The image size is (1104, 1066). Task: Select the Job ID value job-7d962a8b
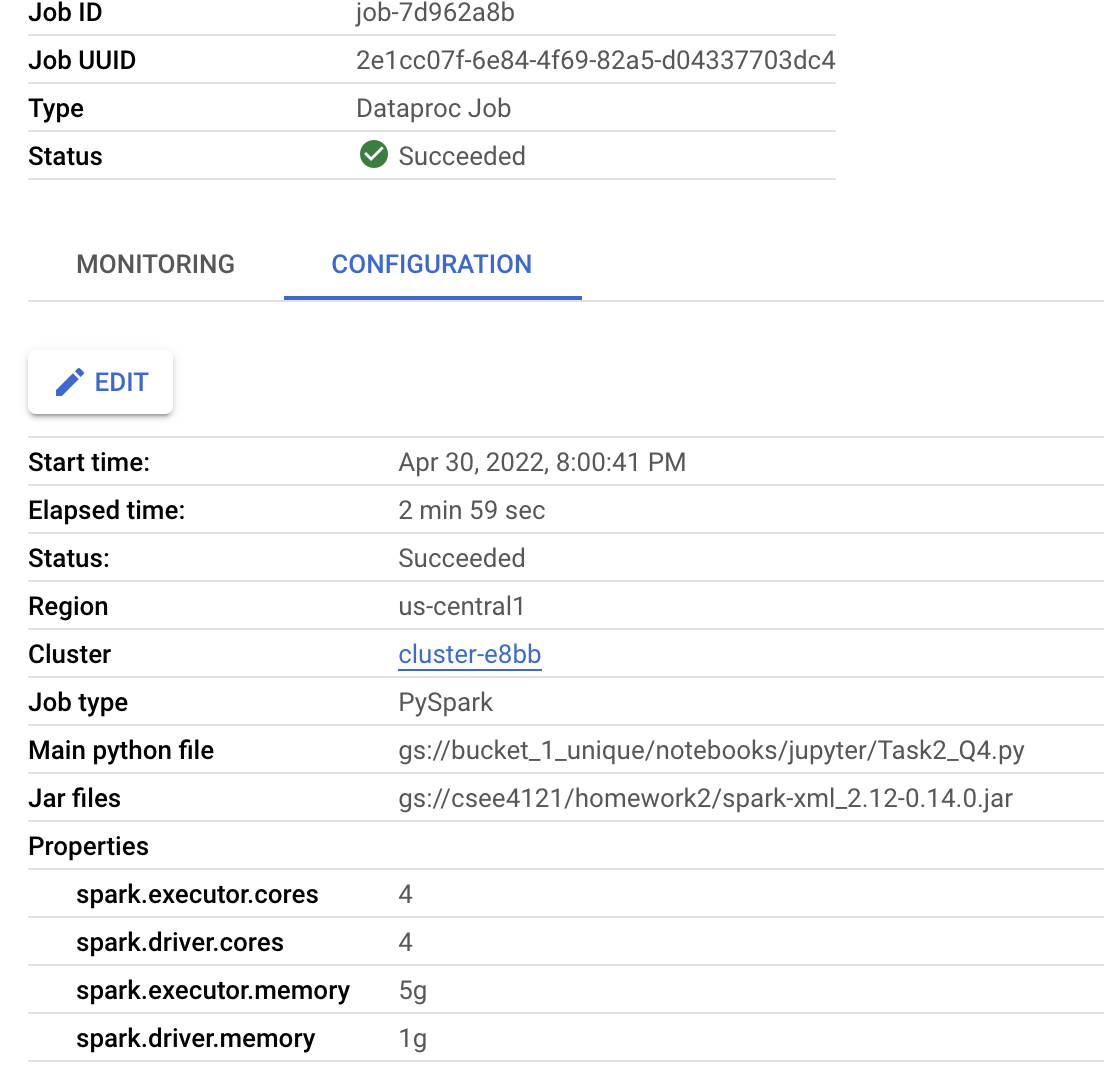click(x=435, y=13)
